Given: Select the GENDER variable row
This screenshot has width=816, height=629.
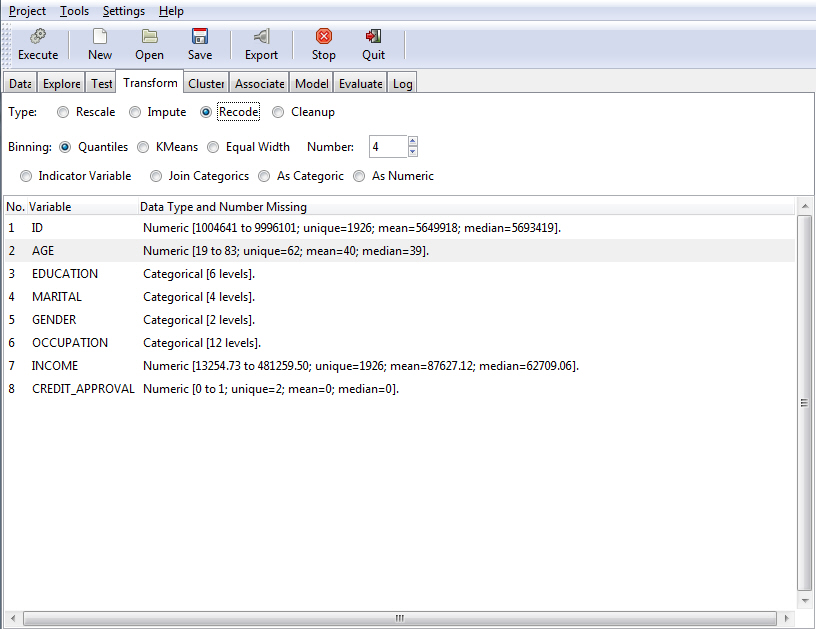Looking at the screenshot, I should (400, 319).
